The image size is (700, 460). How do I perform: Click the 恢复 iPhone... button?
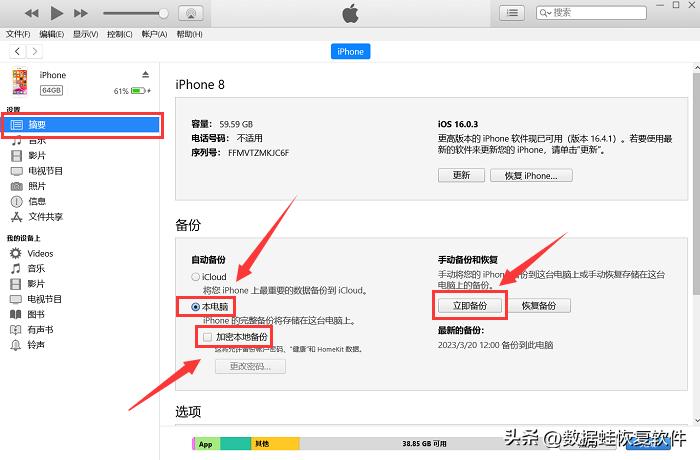coord(531,175)
